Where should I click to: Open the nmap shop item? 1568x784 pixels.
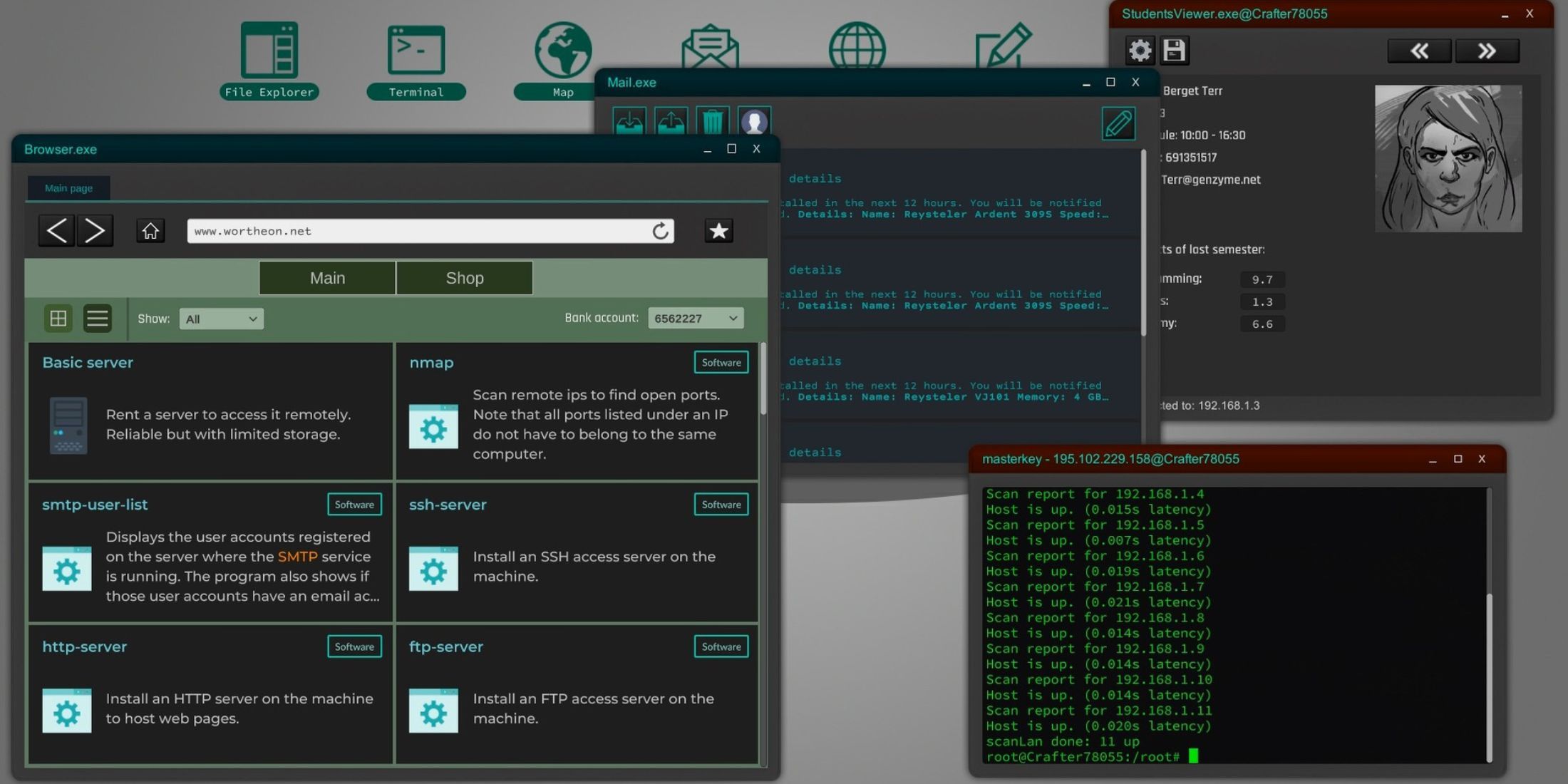577,411
